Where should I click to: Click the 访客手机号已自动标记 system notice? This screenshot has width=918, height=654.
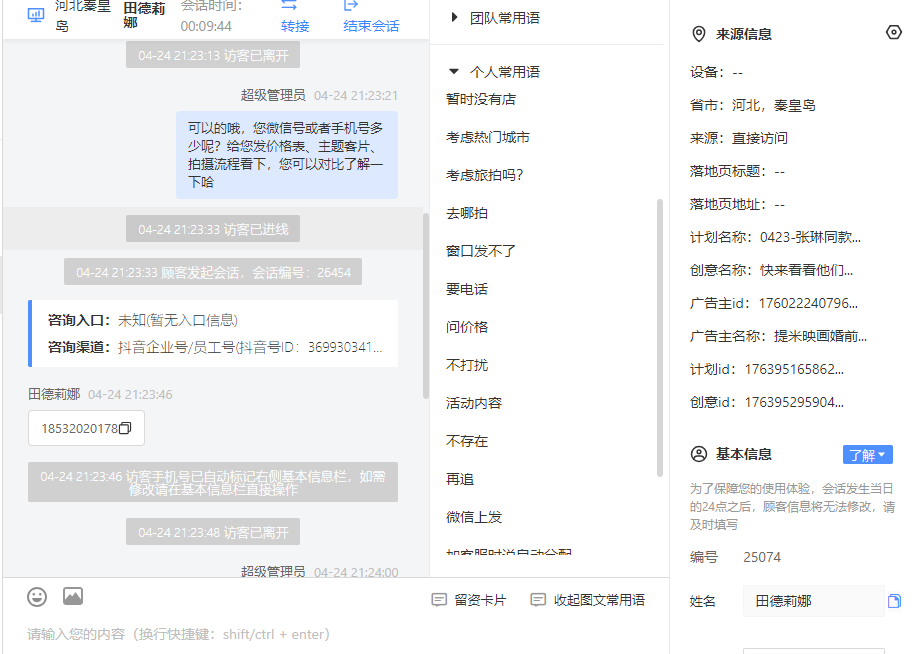click(x=213, y=482)
